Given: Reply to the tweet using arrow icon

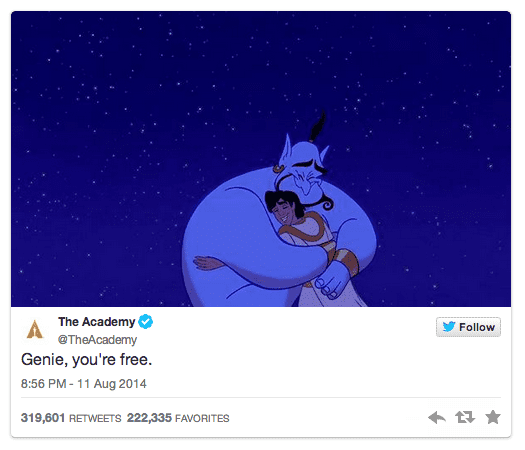Looking at the screenshot, I should pyautogui.click(x=437, y=418).
